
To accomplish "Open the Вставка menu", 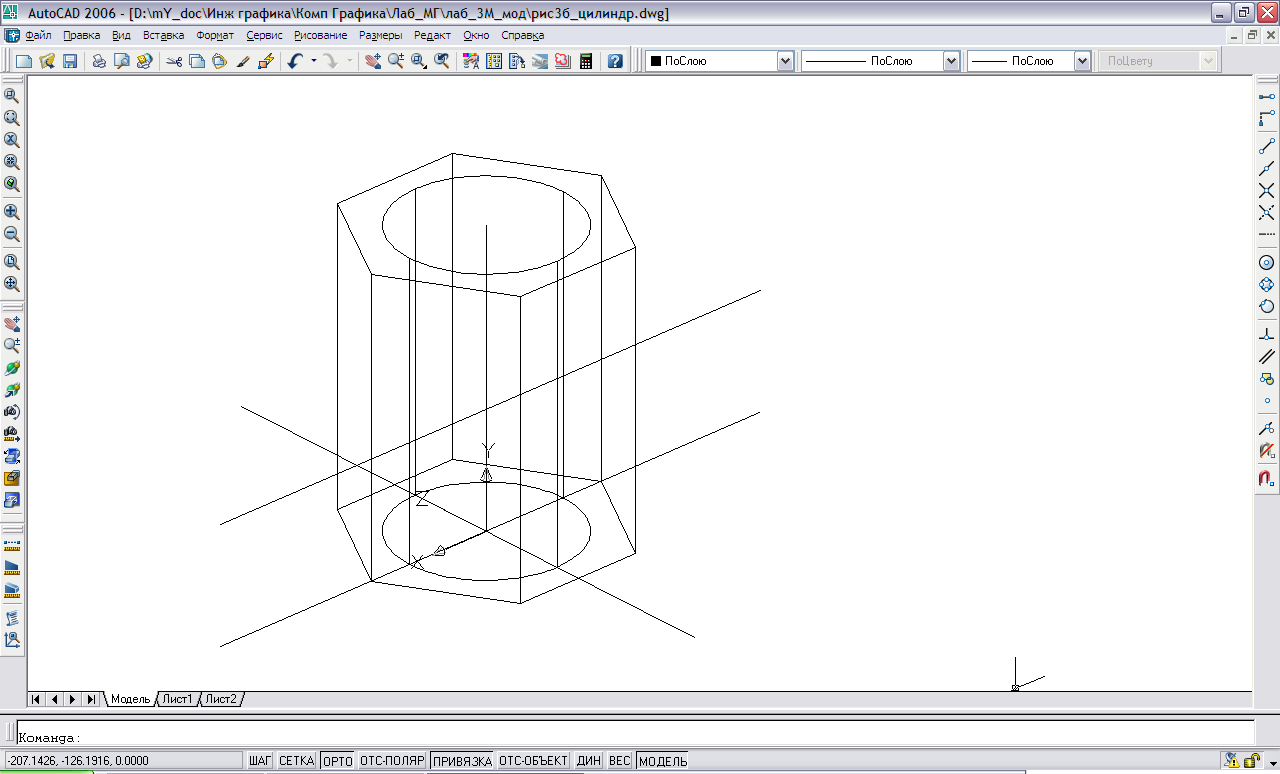I will tap(164, 35).
